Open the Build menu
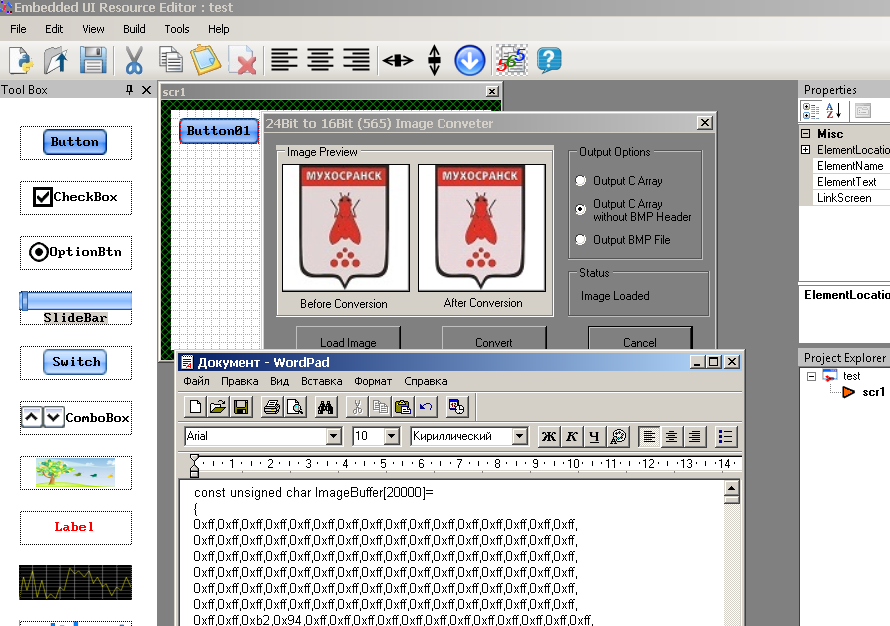This screenshot has width=890, height=626. (134, 29)
